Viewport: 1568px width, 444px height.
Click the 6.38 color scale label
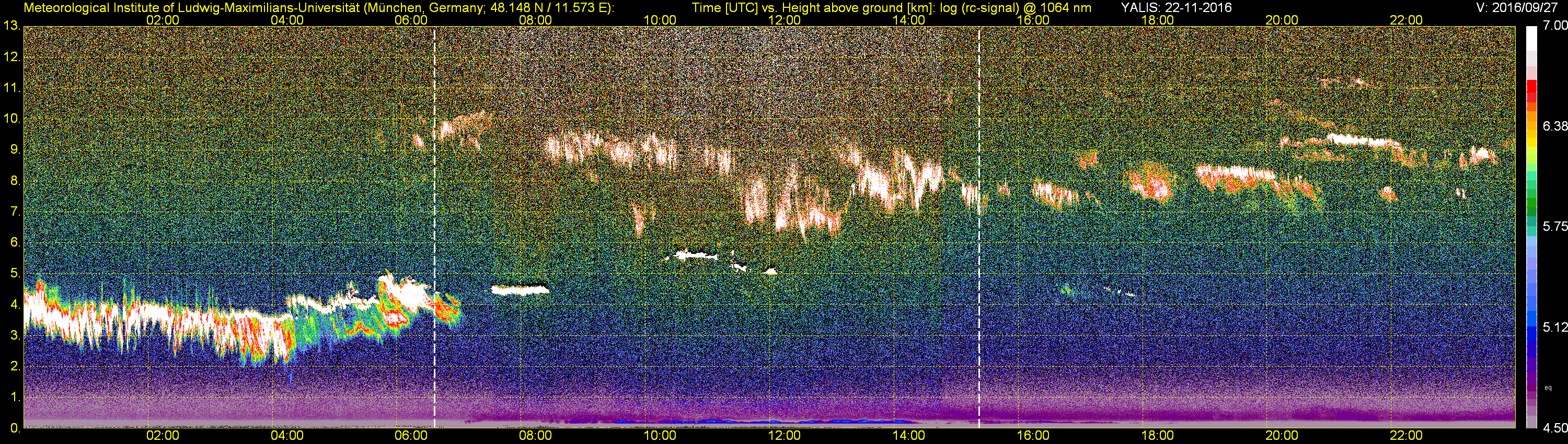1554,126
